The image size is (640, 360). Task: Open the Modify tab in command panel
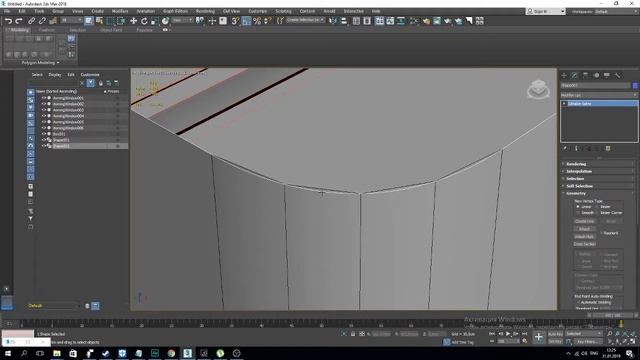[x=575, y=76]
